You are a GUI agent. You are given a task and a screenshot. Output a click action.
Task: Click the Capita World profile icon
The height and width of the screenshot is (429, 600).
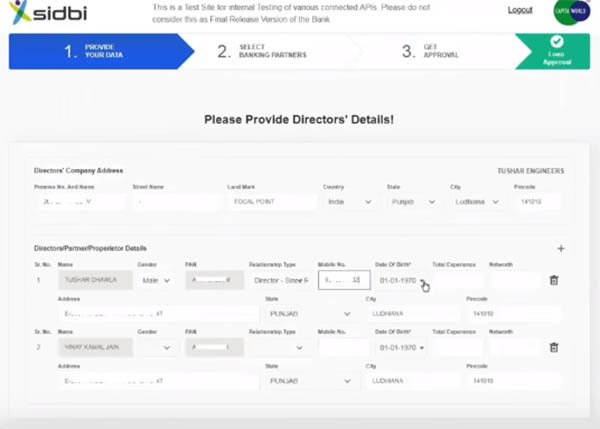point(566,12)
